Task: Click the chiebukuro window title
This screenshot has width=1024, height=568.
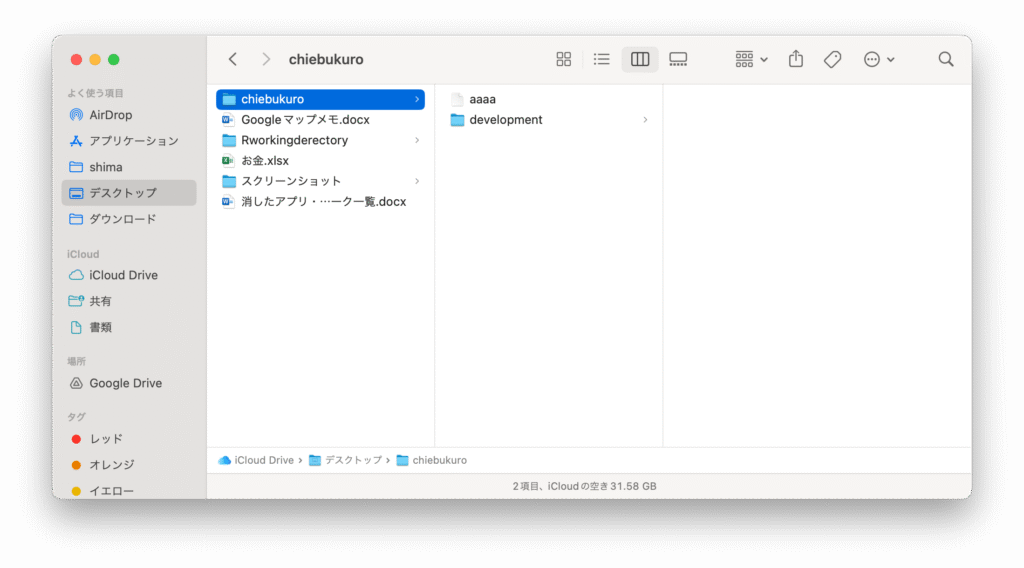Action: 326,59
